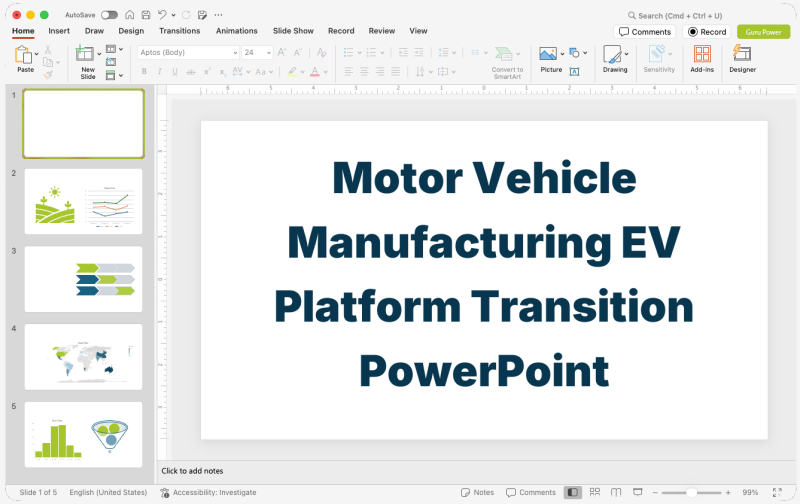Click the Decrease Font Size icon
Screen dimensions: 800x504
click(298, 52)
